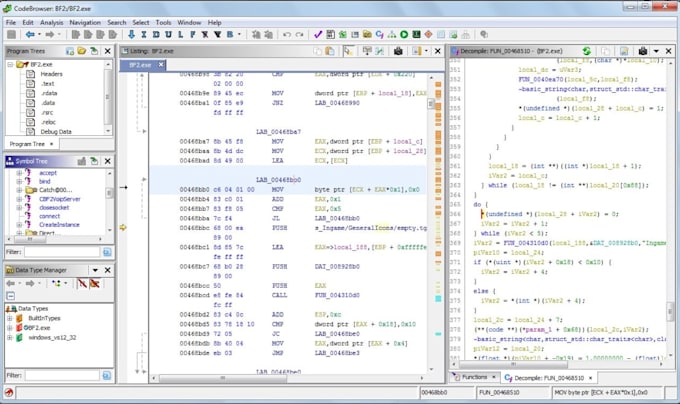Collapse all with minus icon in Data Type Manager
Viewport: 680px width, 404px height.
11,296
